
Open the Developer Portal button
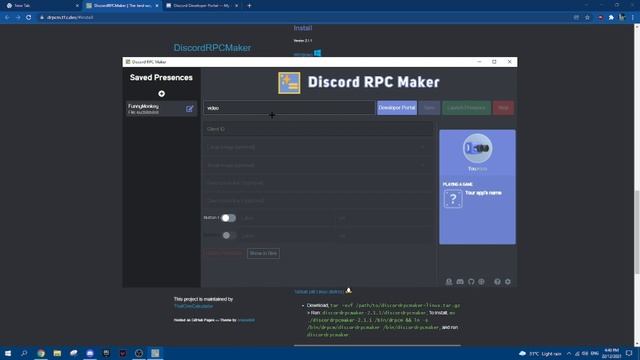point(397,108)
